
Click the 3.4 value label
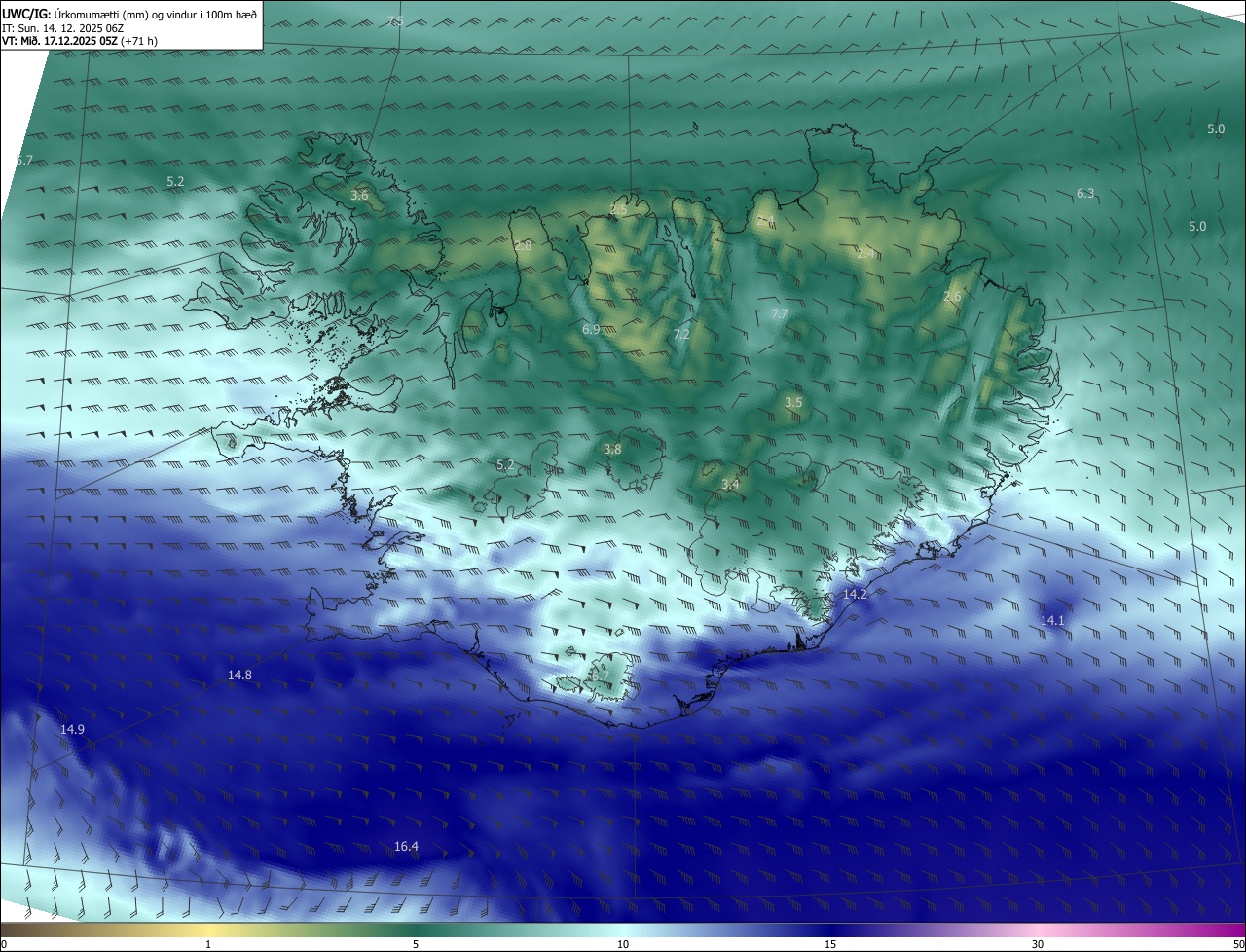(730, 485)
